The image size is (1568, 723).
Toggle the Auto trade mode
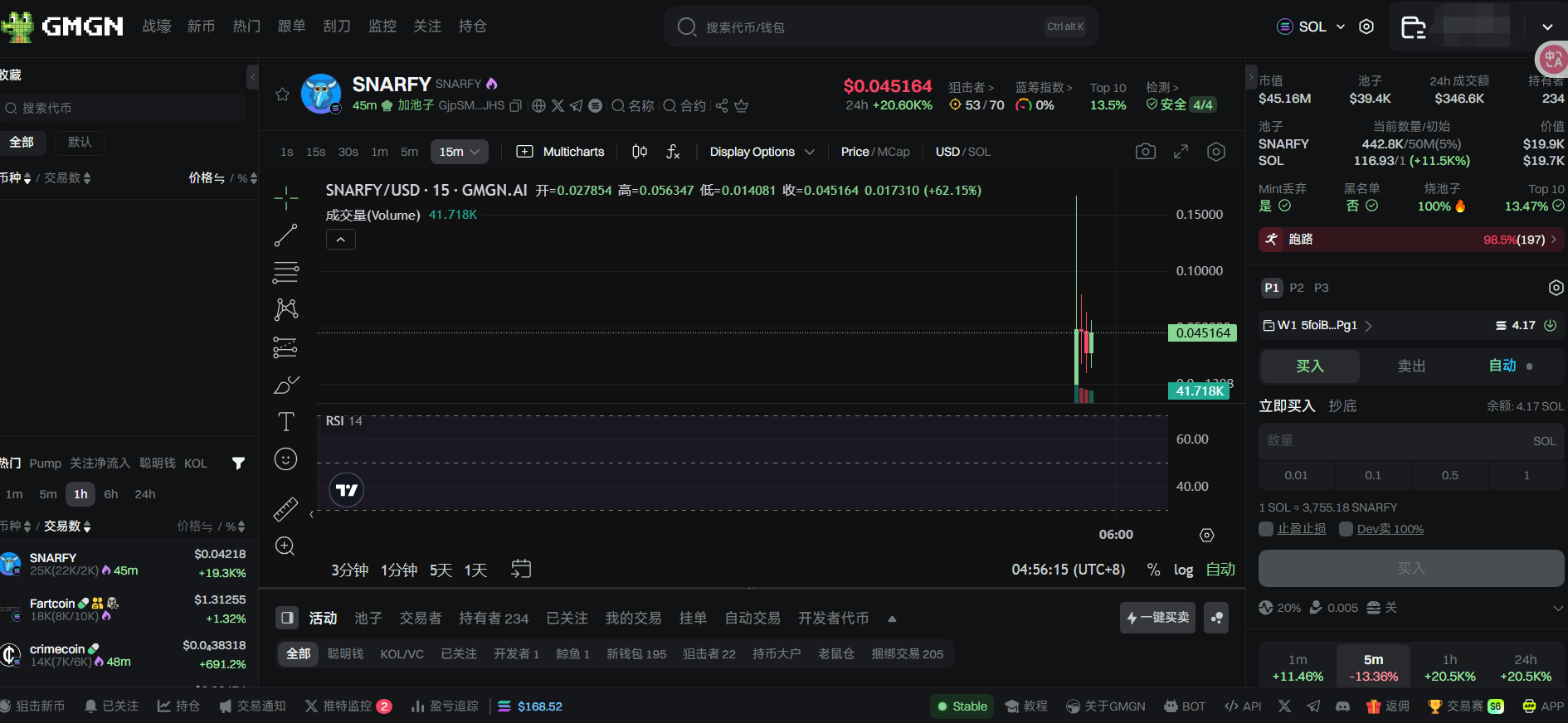(x=1502, y=366)
